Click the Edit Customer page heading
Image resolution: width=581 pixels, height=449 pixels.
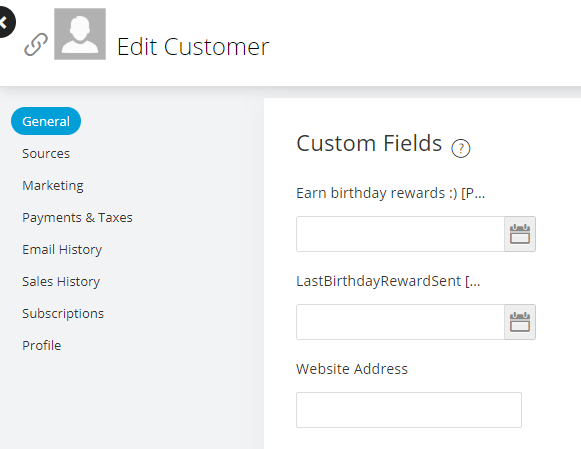click(x=193, y=47)
